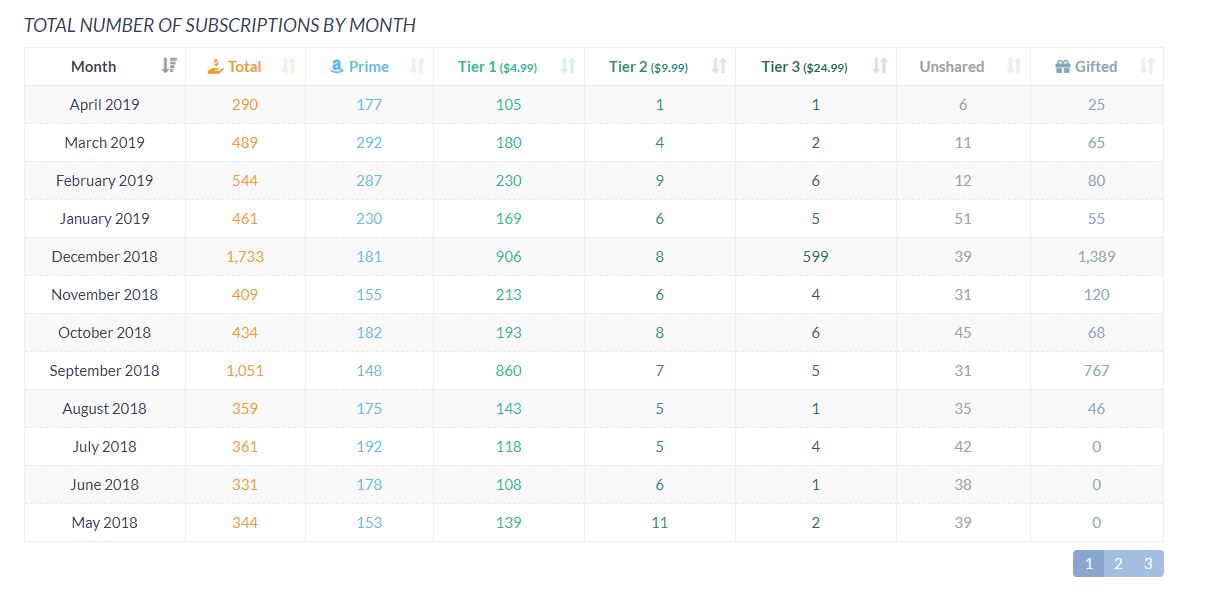Image resolution: width=1213 pixels, height=594 pixels.
Task: Click Tier 1 value 193 in October 2018 row
Action: click(x=509, y=332)
